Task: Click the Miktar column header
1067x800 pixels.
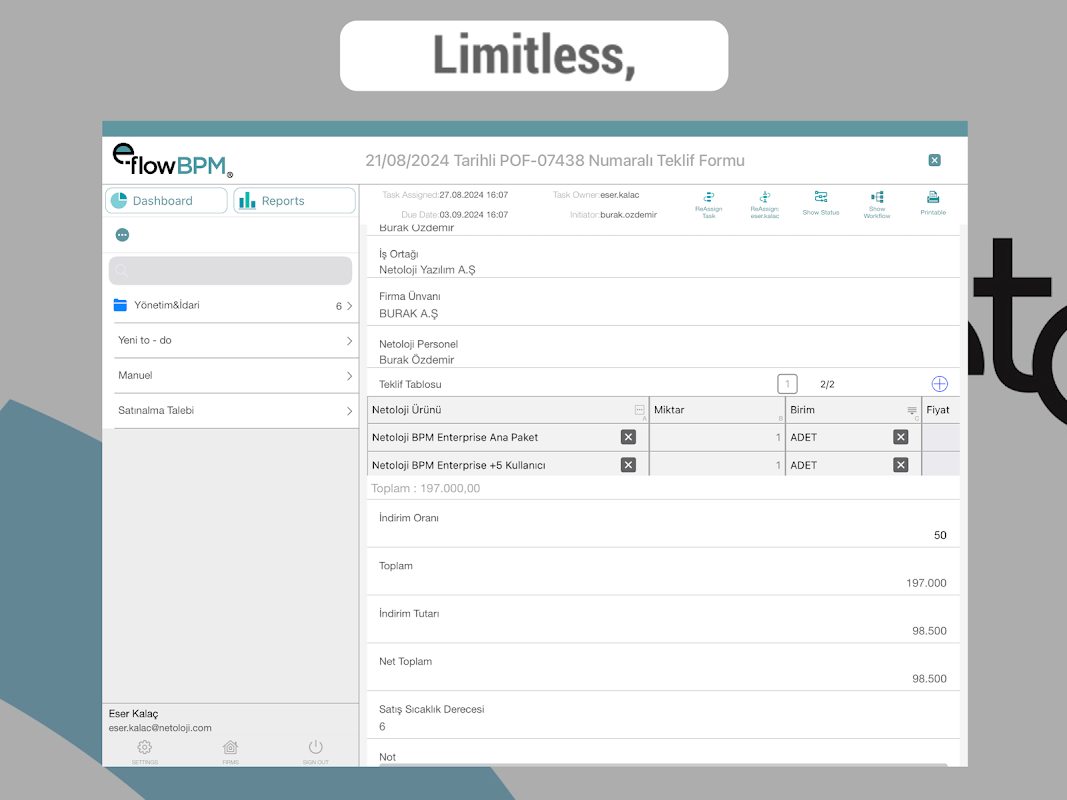Action: point(717,410)
